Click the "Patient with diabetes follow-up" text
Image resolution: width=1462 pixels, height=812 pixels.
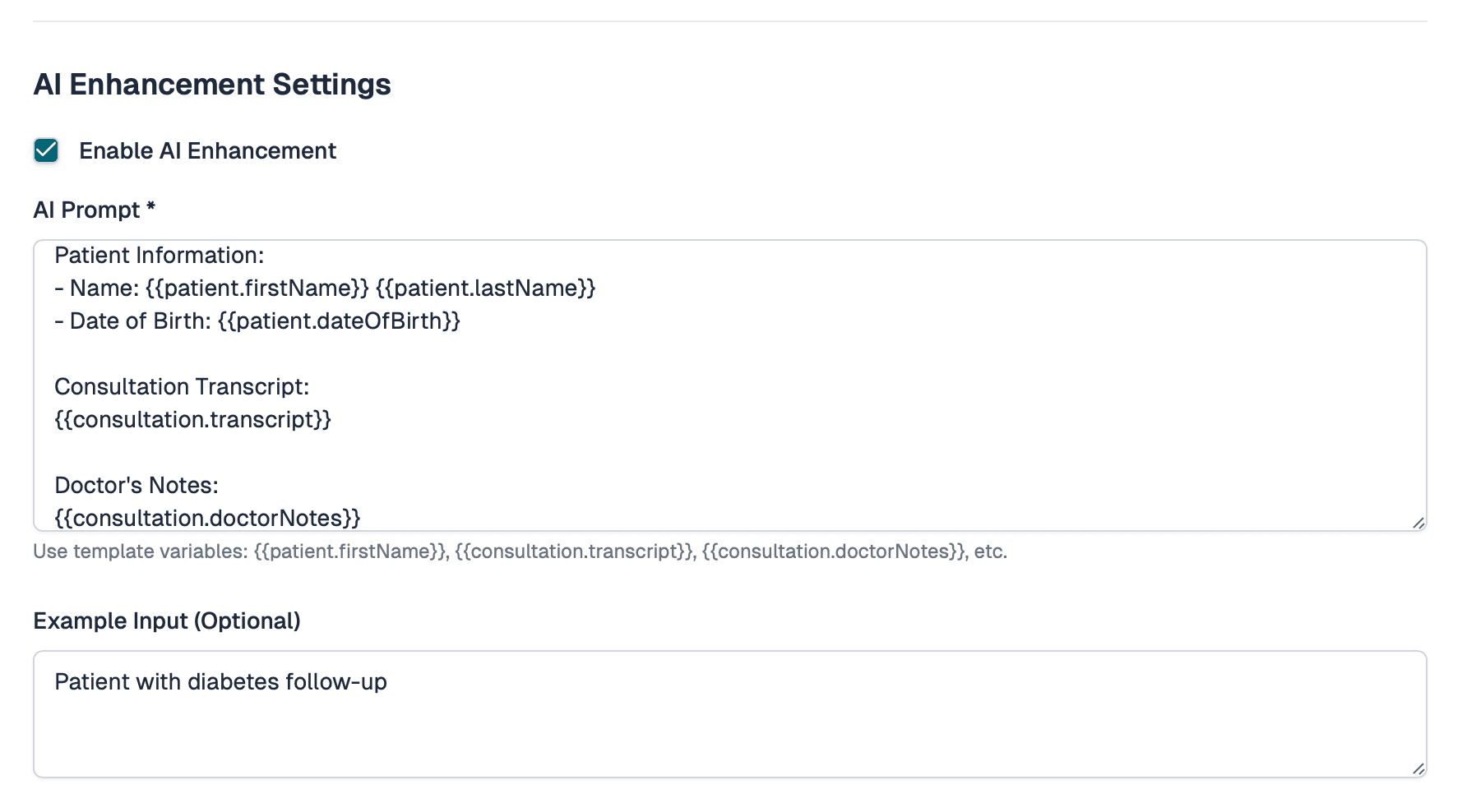tap(220, 682)
